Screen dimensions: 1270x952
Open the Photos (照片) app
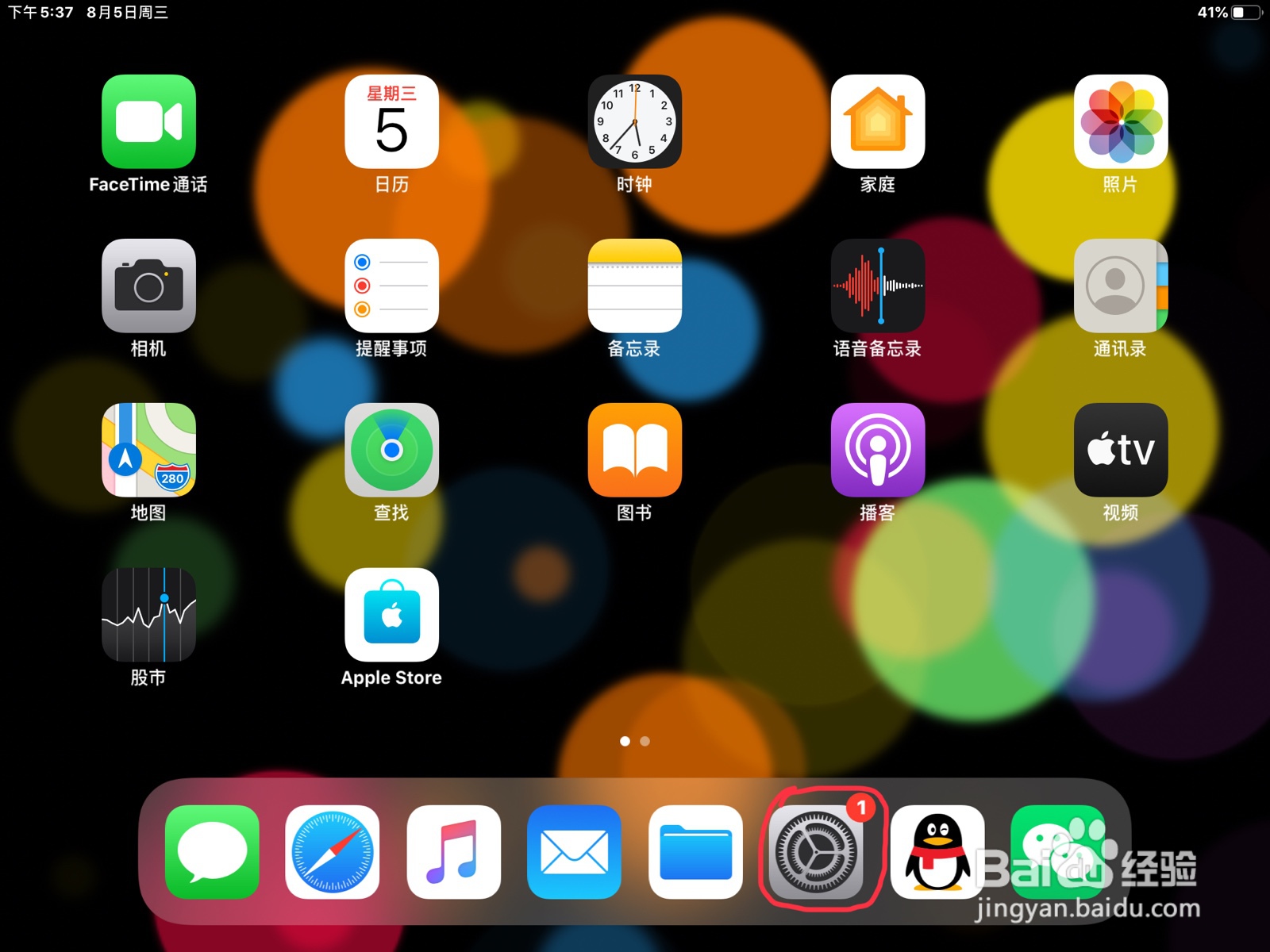1121,121
